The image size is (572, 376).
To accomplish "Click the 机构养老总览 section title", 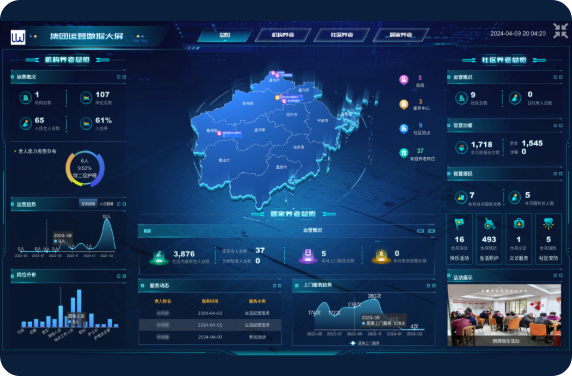I will click(x=67, y=60).
